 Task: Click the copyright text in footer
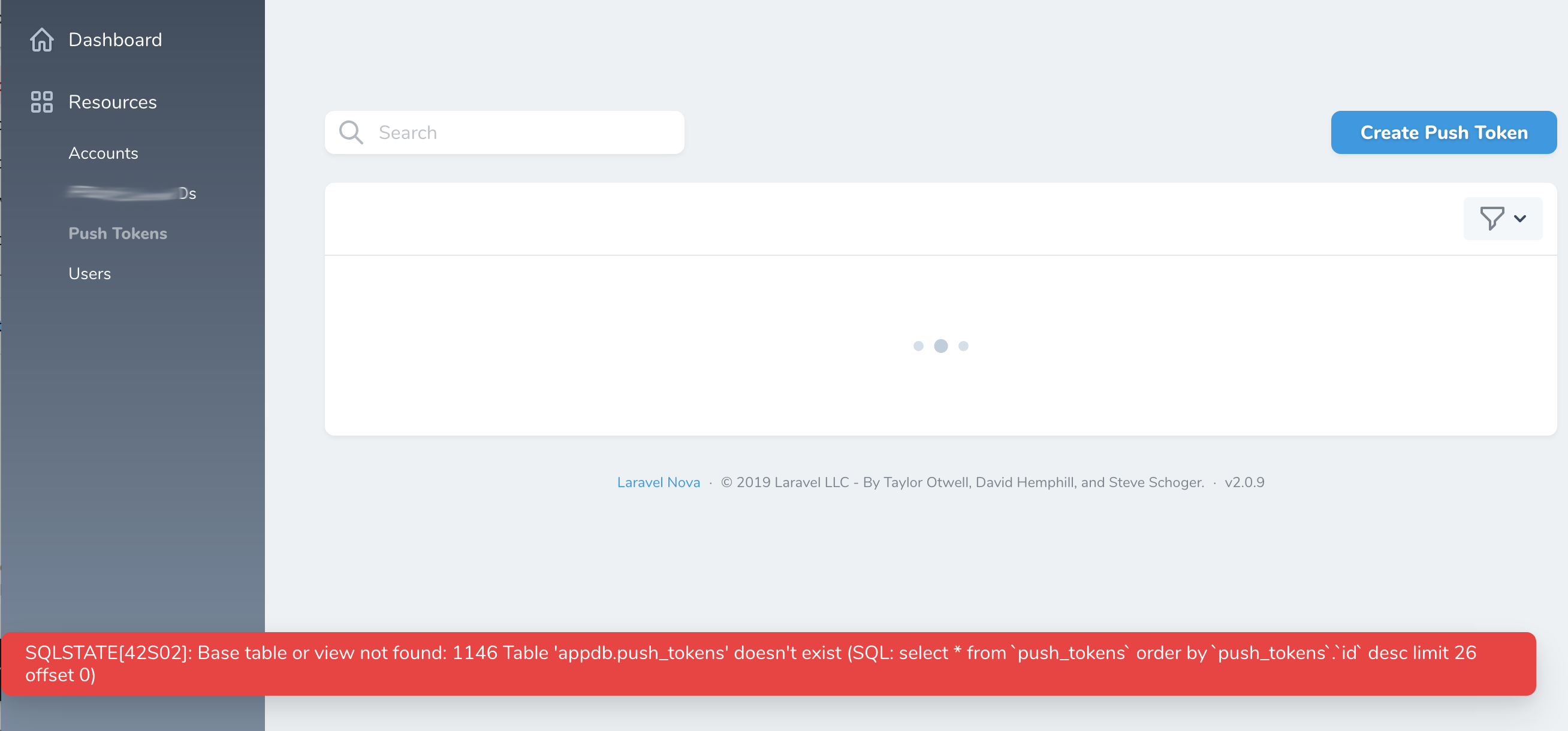coord(962,482)
